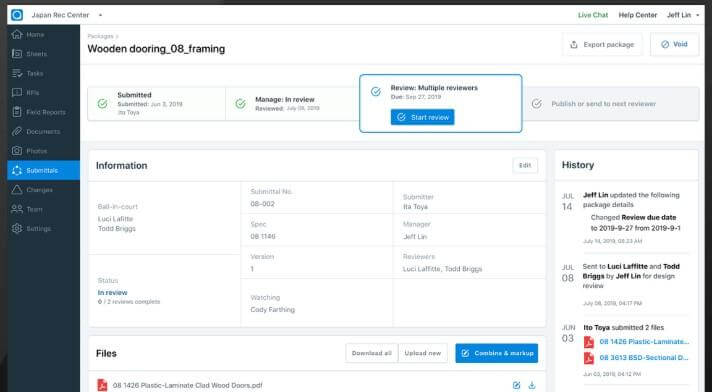Download the Wood Doors.pdf file icon
Screen dimensions: 712x392
point(532,385)
